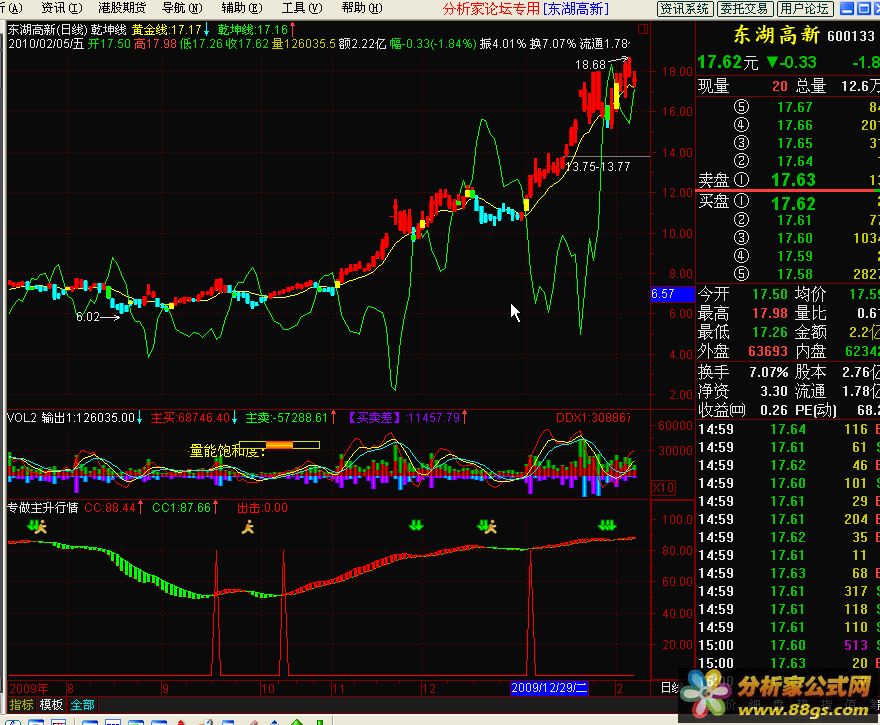Viewport: 880px width, 725px height.
Task: Click the 外盘 63693 field
Action: coord(742,351)
